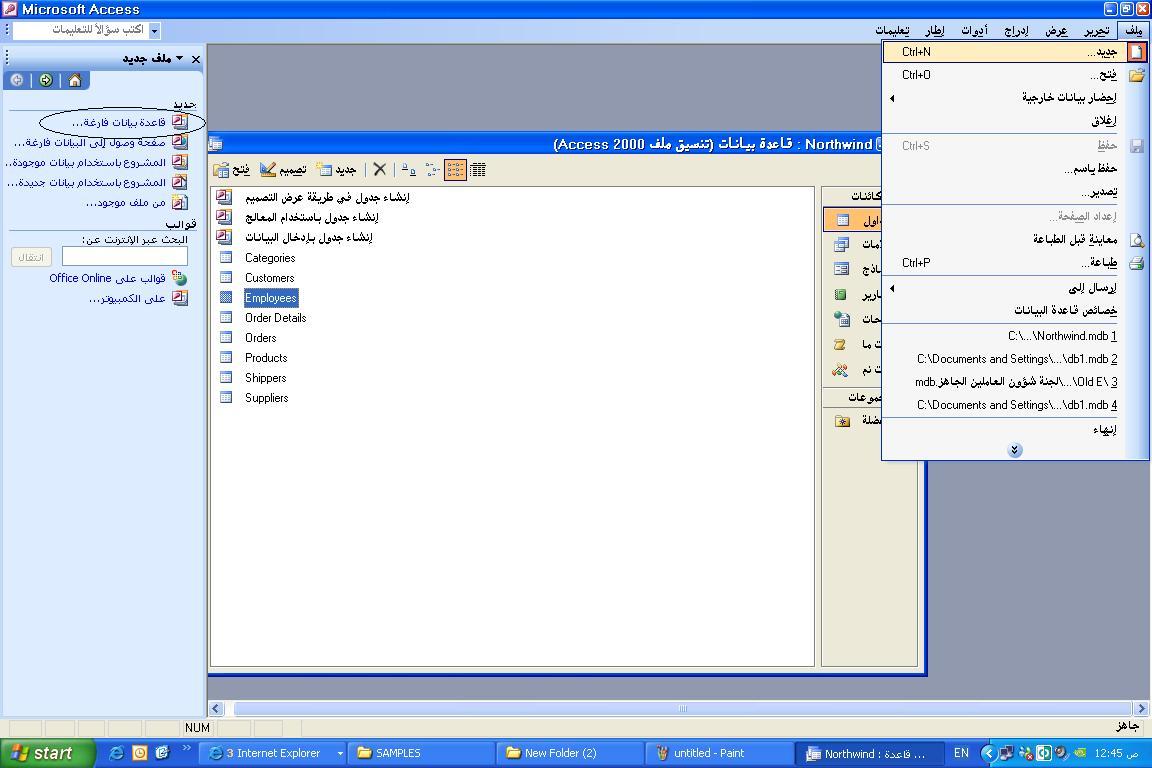Select the Reports icon in the objects bar
This screenshot has width=1152, height=768.
tap(841, 295)
